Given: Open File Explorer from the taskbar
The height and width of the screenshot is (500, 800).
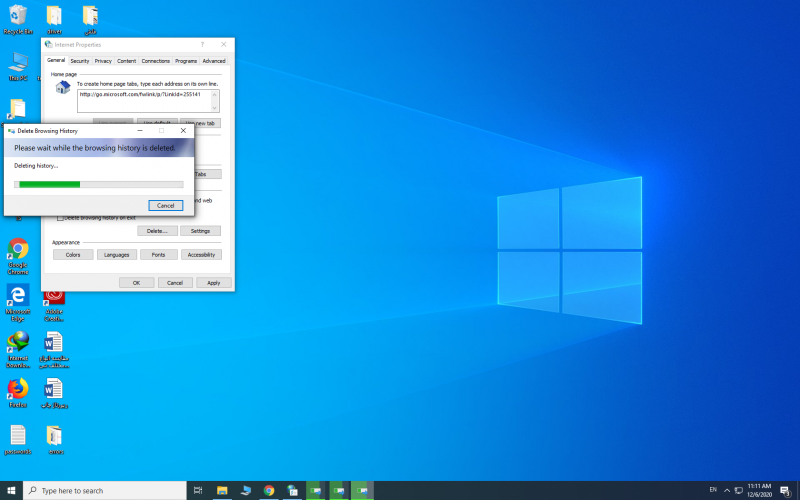Looking at the screenshot, I should click(222, 491).
